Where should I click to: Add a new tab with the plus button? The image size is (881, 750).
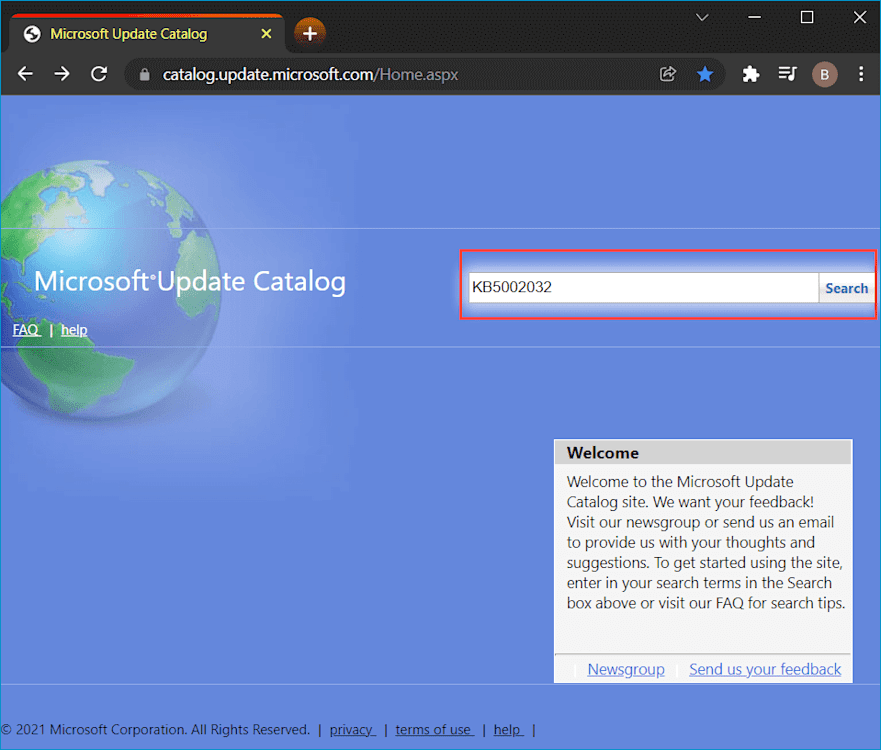[310, 33]
